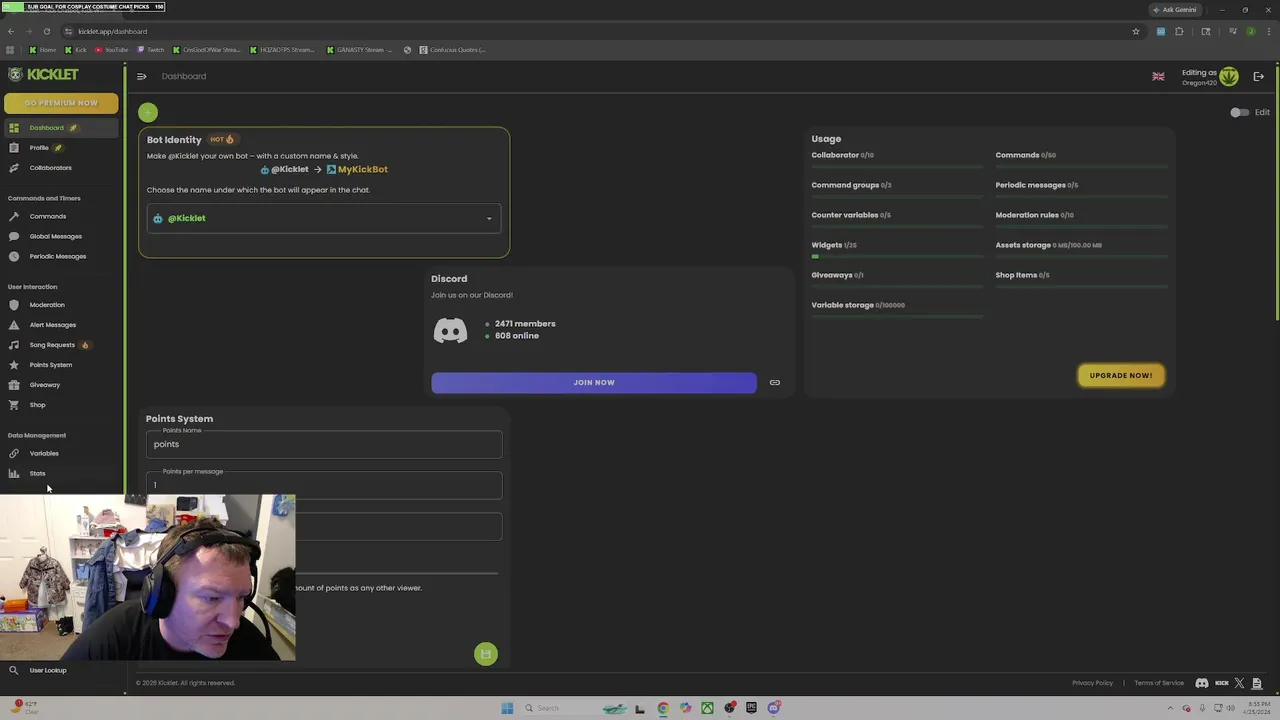Click the 'Commands 0/50' usage label

tap(1025, 155)
